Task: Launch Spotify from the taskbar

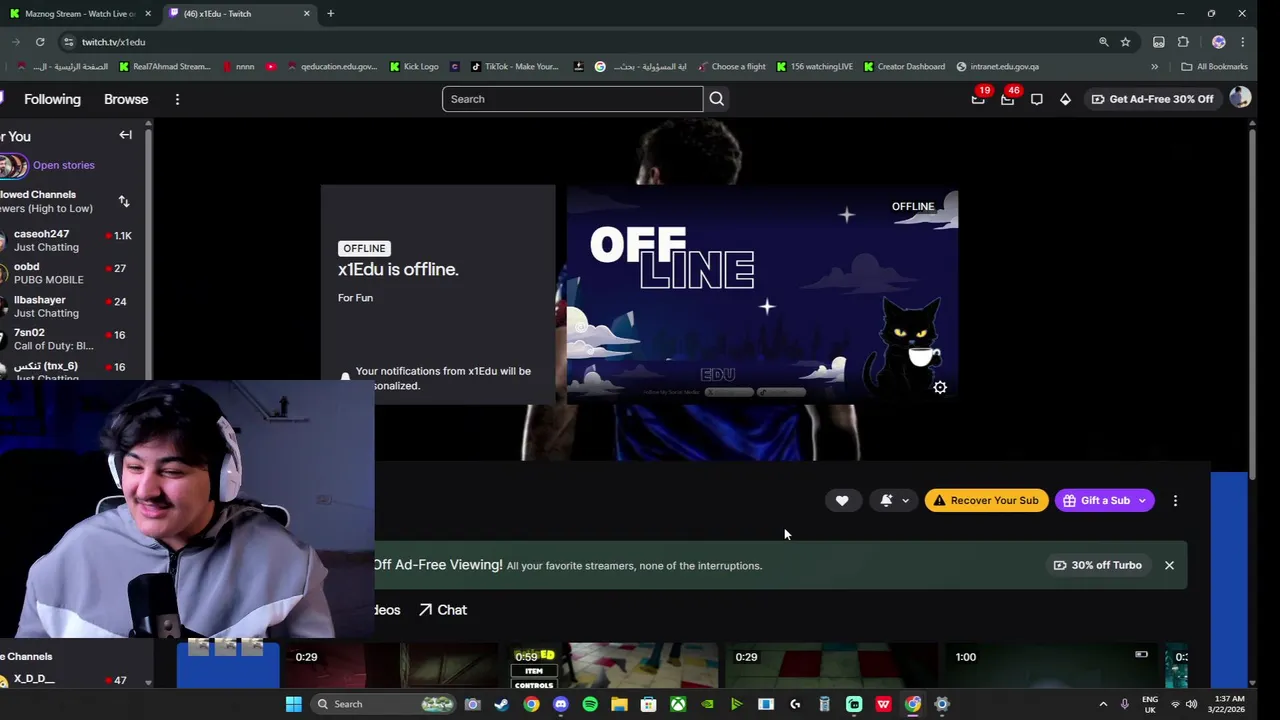Action: (x=590, y=704)
